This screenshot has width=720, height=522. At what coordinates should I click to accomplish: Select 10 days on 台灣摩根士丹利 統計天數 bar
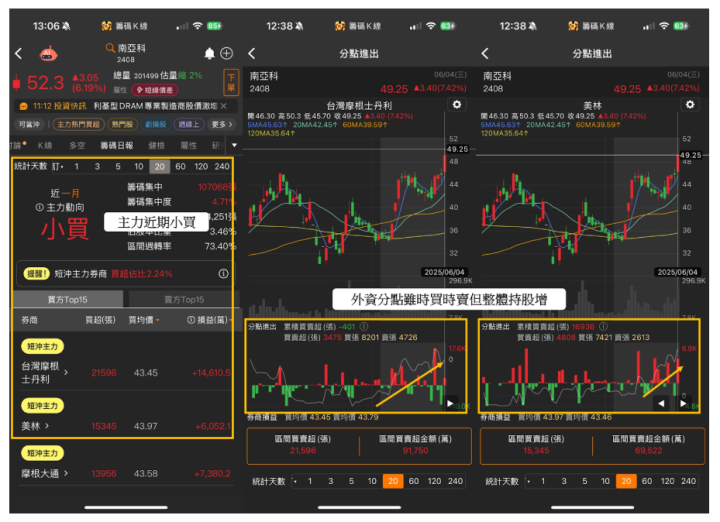tap(372, 481)
